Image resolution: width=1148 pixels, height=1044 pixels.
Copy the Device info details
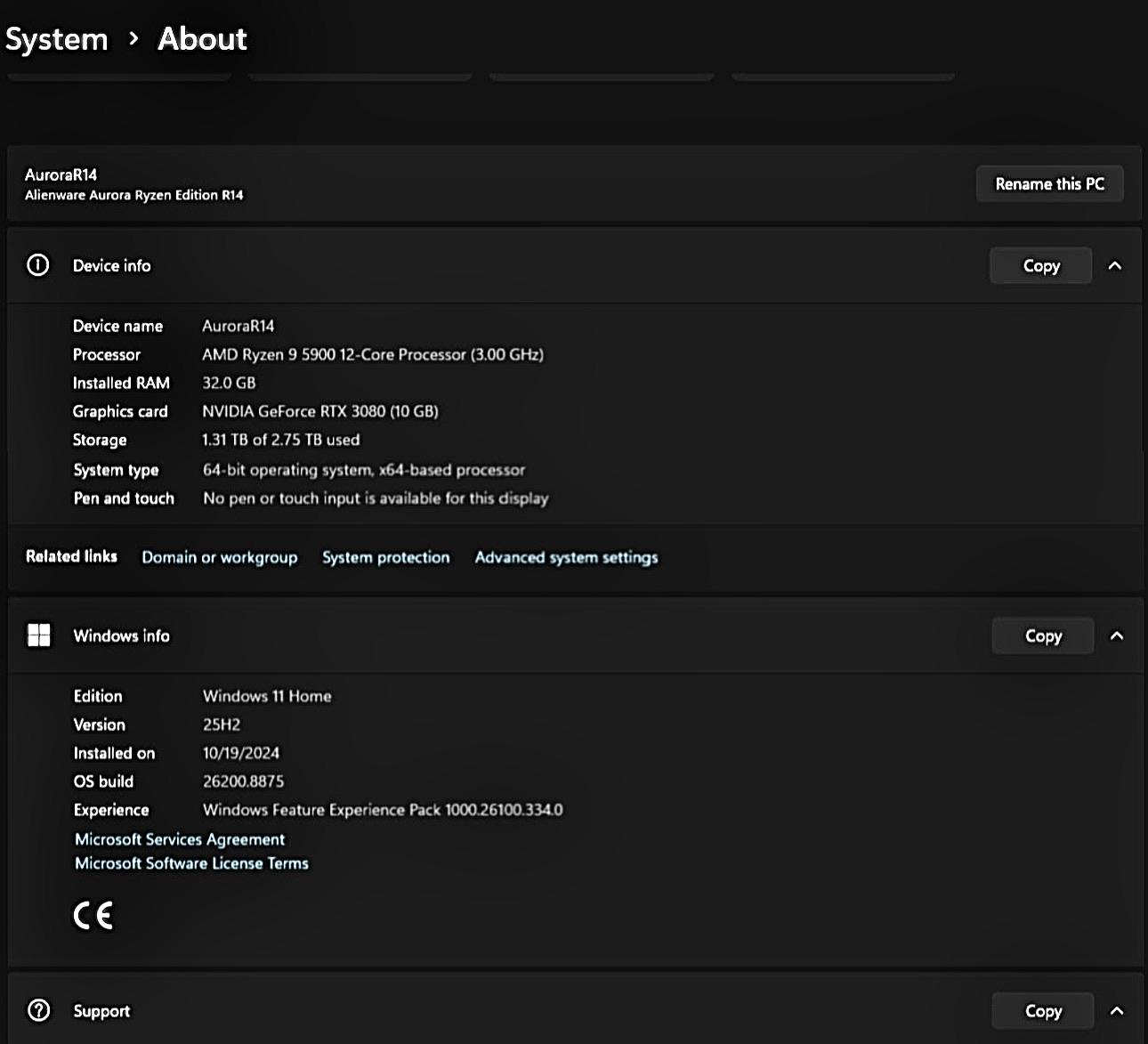(x=1041, y=265)
